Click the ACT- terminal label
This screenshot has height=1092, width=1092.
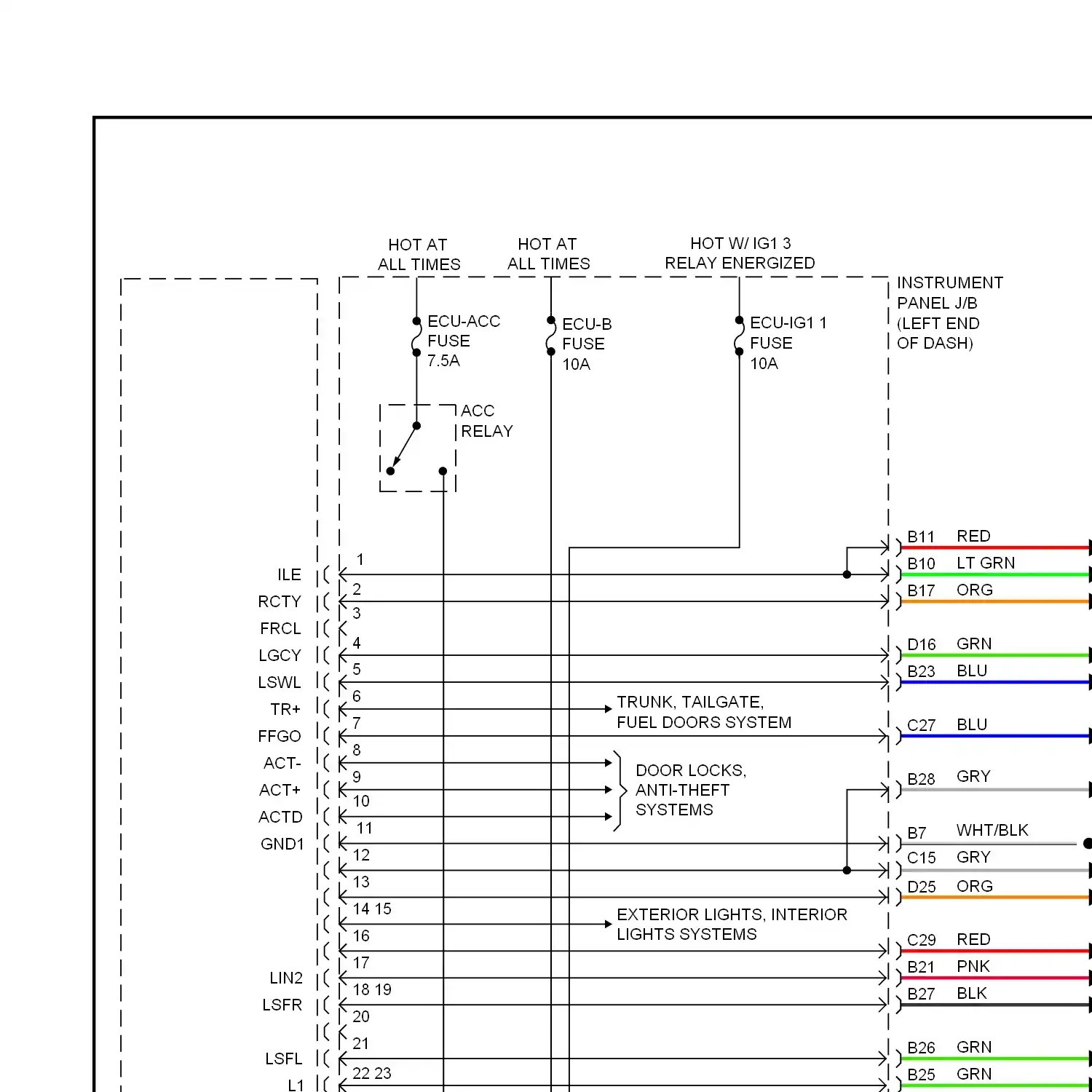(282, 764)
